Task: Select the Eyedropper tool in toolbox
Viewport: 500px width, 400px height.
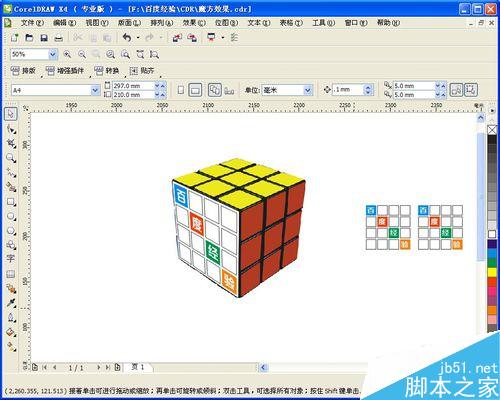Action: pyautogui.click(x=11, y=303)
